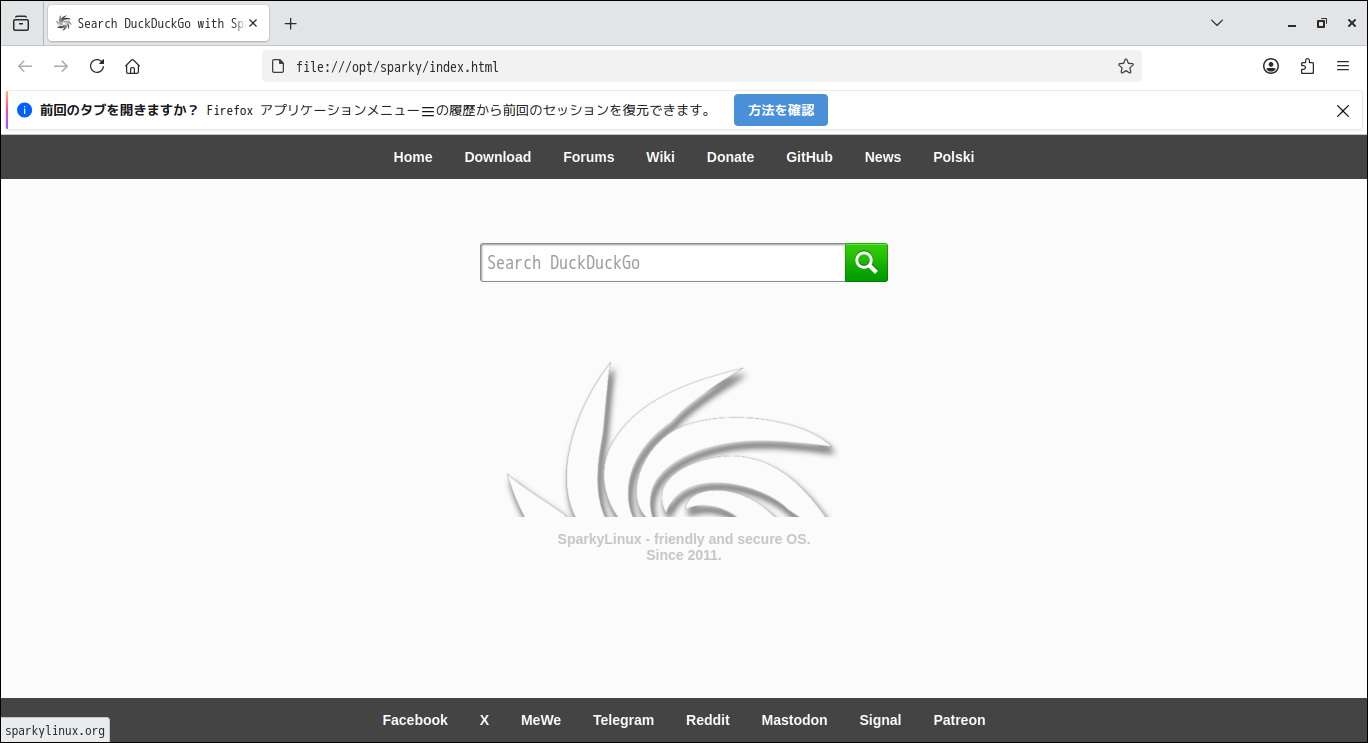Screen dimensions: 1368x743
Task: Dismiss the session restore notification bar
Action: (1343, 111)
